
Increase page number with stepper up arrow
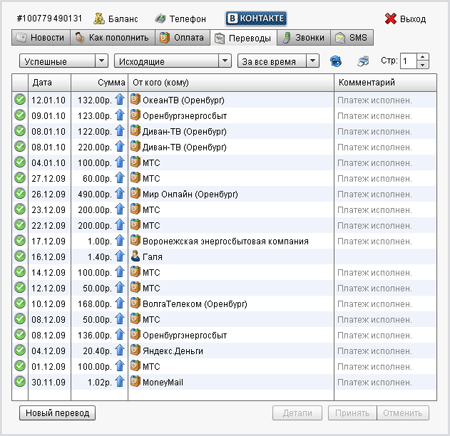coord(423,57)
